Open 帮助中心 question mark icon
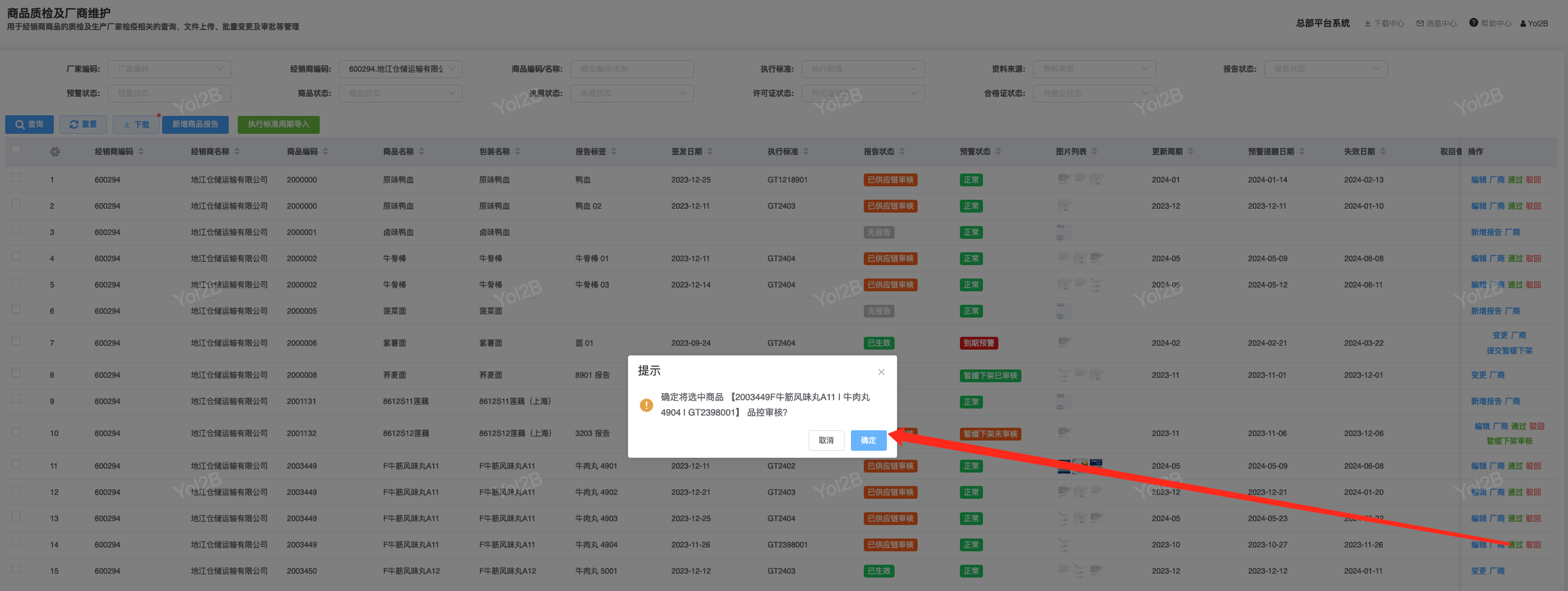1568x591 pixels. tap(1474, 23)
